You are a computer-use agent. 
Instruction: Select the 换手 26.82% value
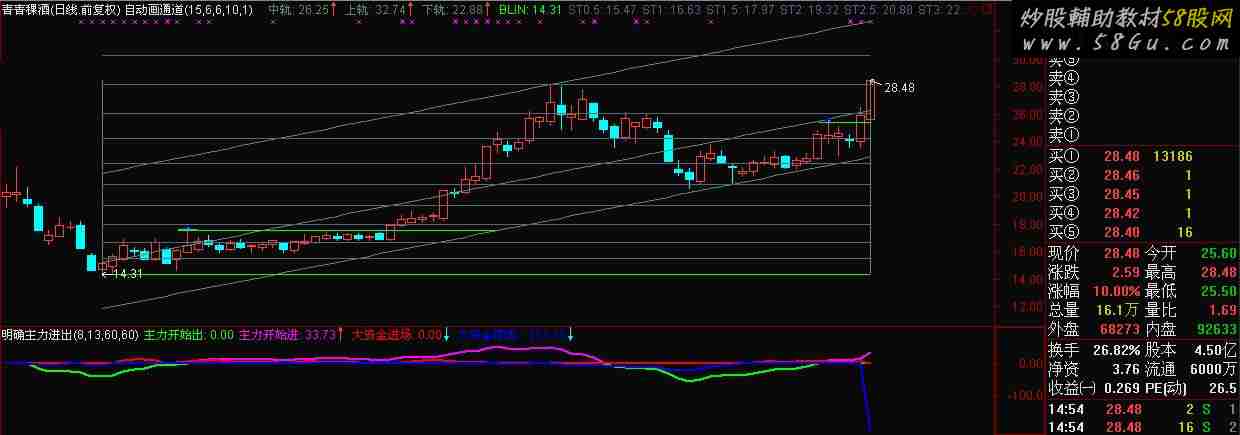tap(1116, 349)
